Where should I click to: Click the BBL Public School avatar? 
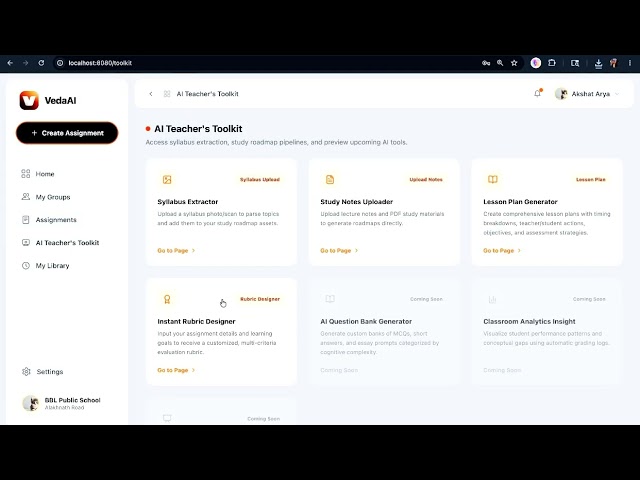coord(31,403)
